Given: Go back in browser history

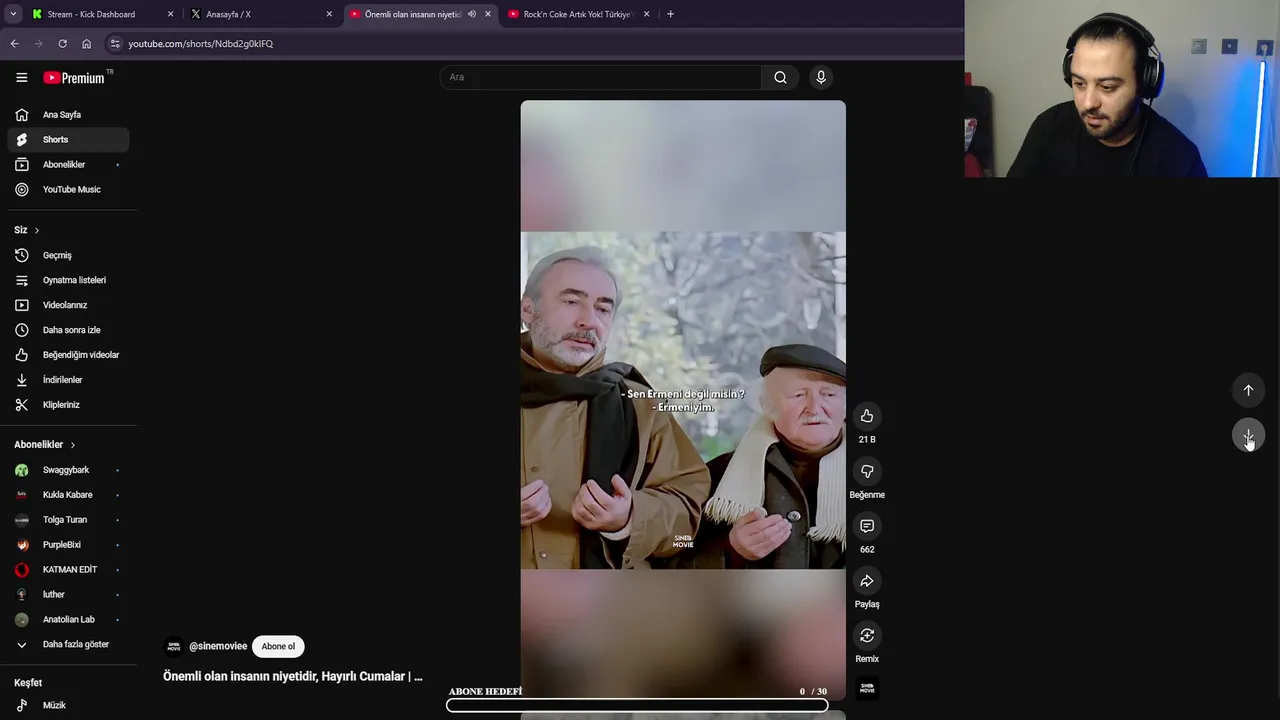Looking at the screenshot, I should [14, 44].
